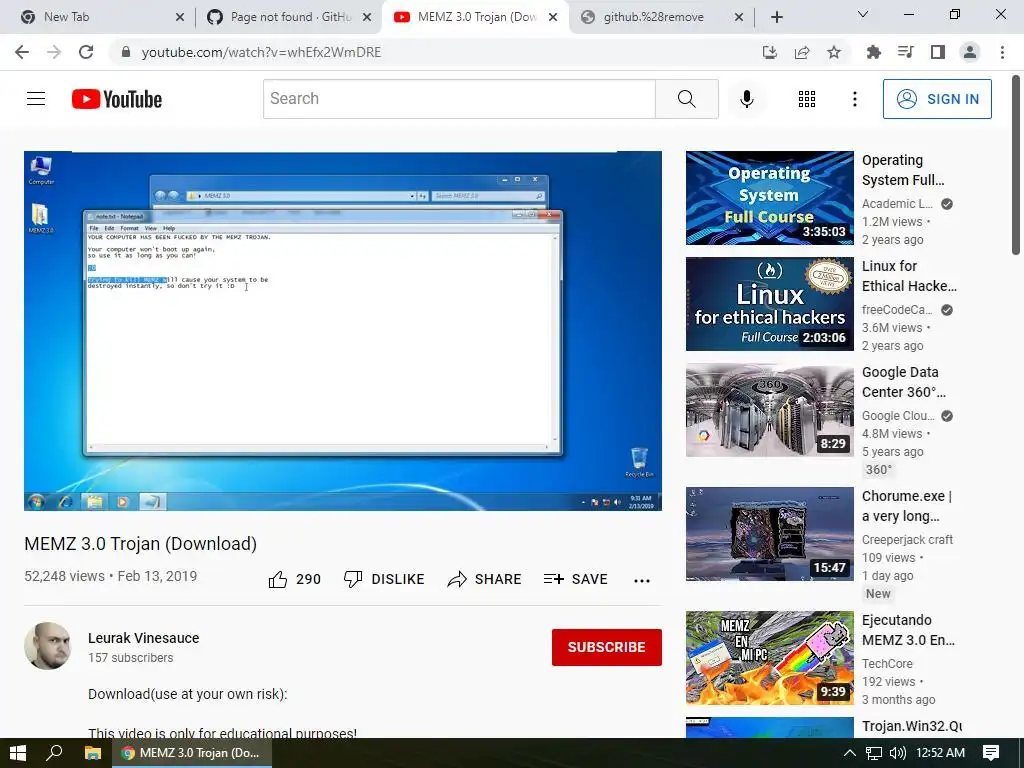The image size is (1024, 768).
Task: Share this page icon in address bar
Action: click(x=802, y=52)
